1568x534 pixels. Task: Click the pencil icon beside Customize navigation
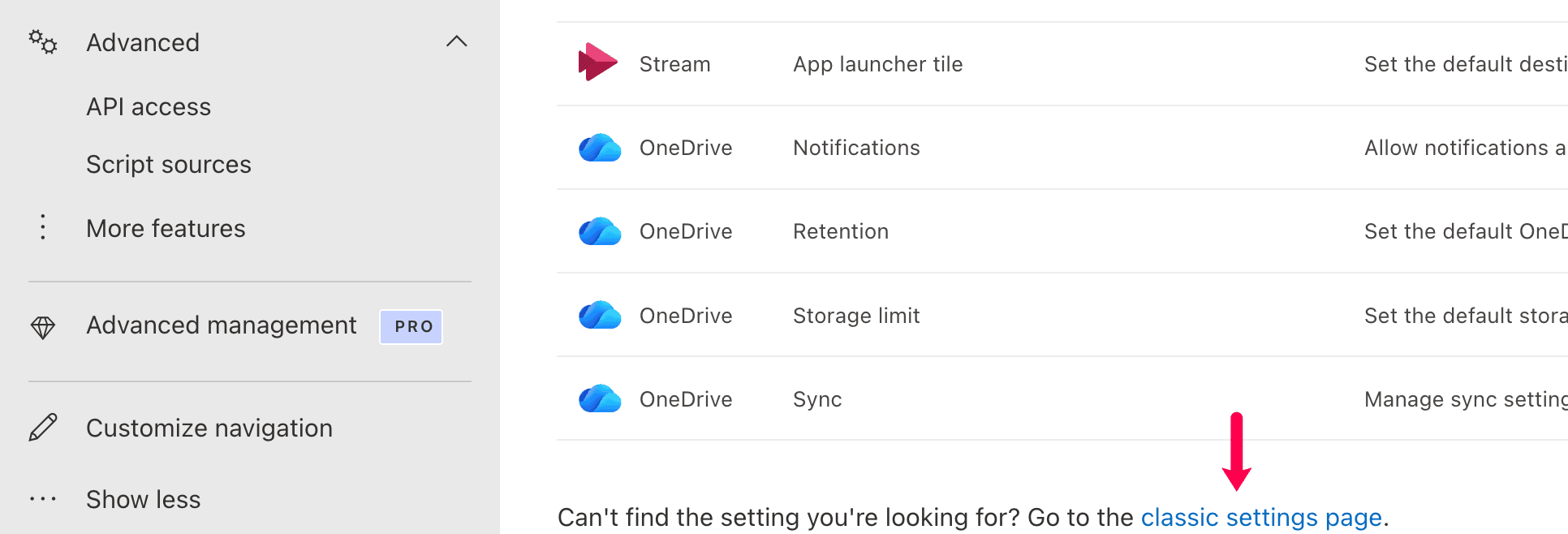[42, 428]
